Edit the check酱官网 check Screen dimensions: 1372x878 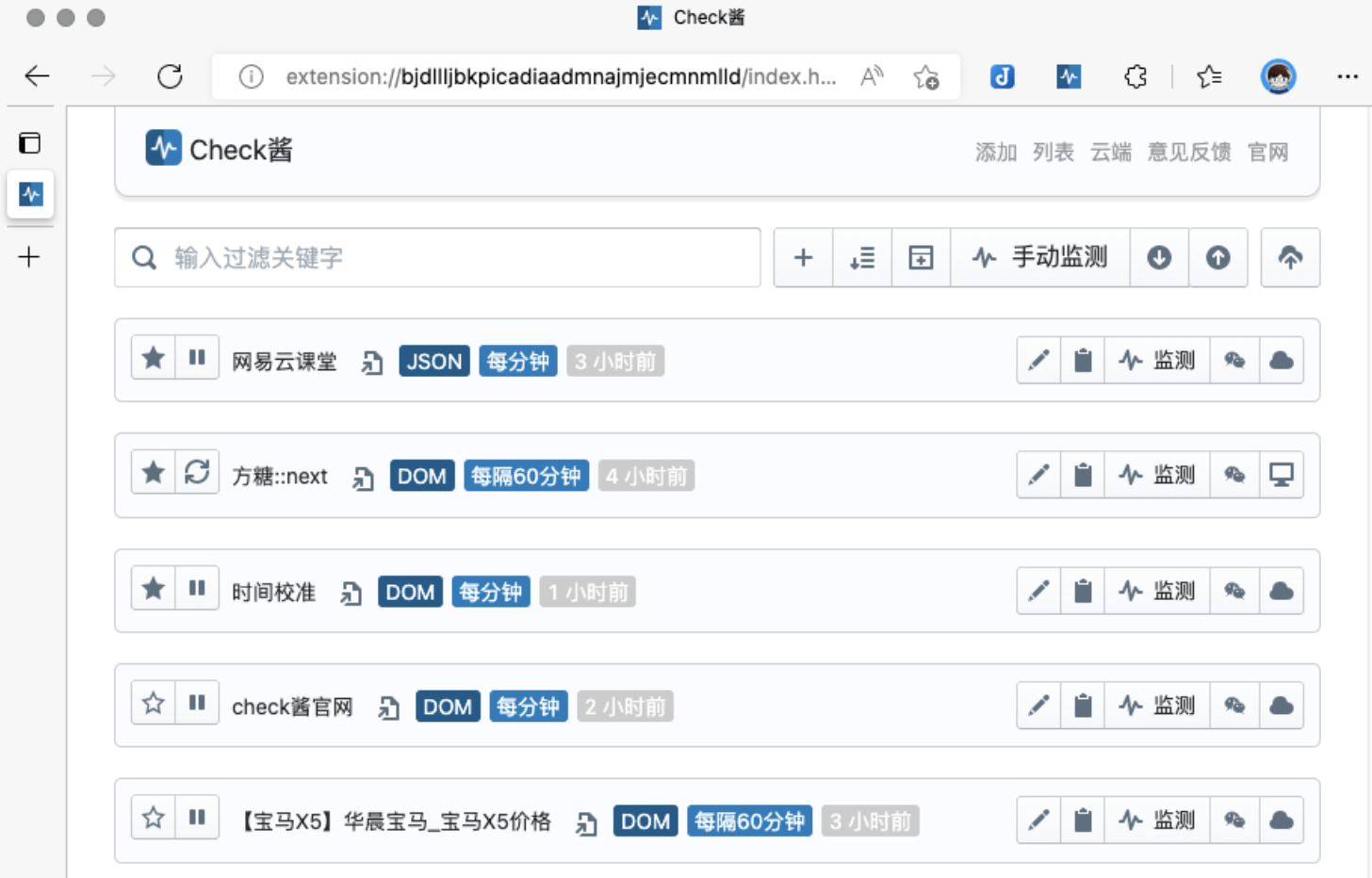coord(1038,706)
